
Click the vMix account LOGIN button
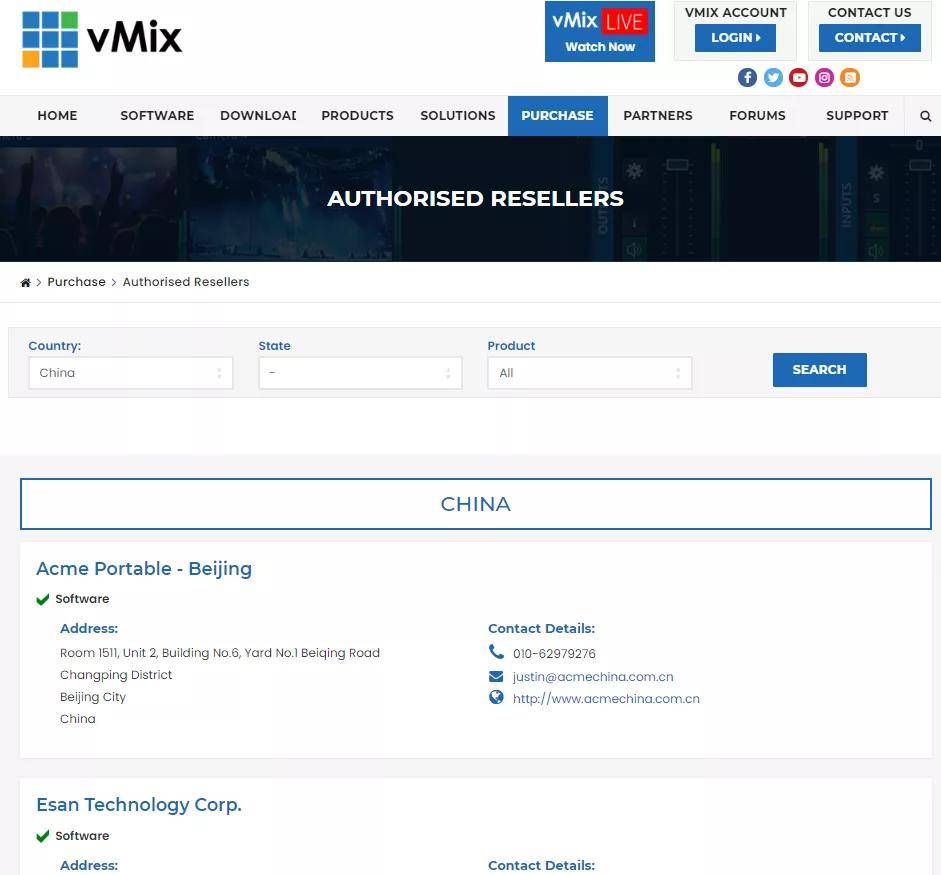pyautogui.click(x=735, y=38)
